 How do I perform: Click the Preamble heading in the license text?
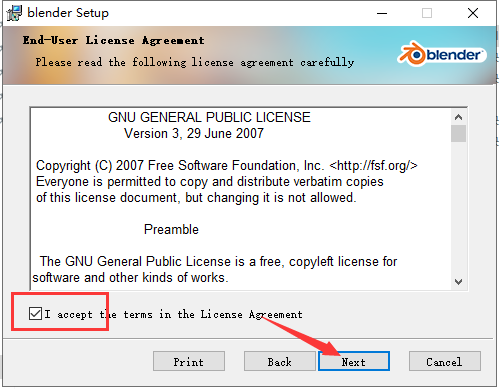click(x=171, y=229)
